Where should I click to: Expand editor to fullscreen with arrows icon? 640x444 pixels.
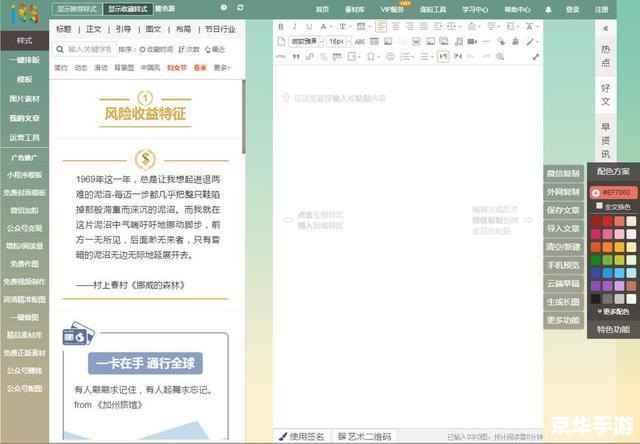click(536, 57)
